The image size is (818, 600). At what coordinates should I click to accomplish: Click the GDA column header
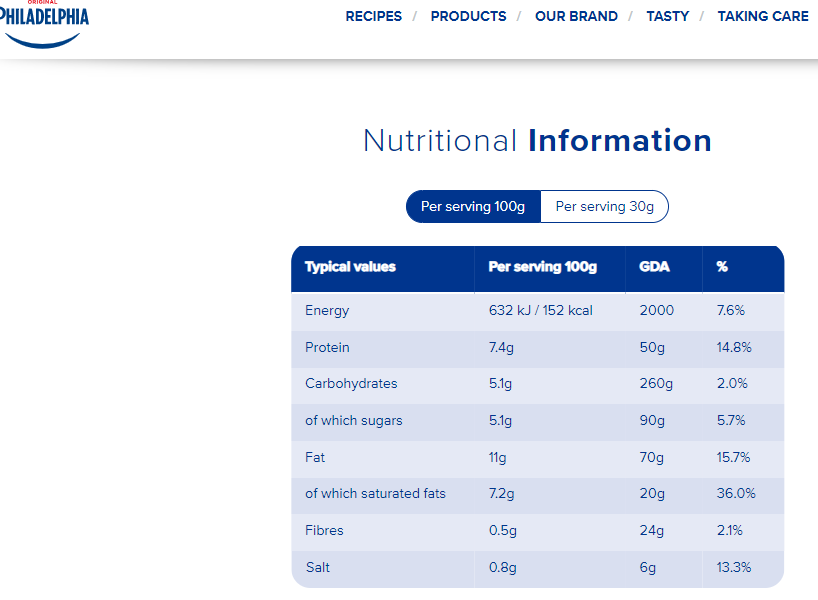pyautogui.click(x=654, y=267)
